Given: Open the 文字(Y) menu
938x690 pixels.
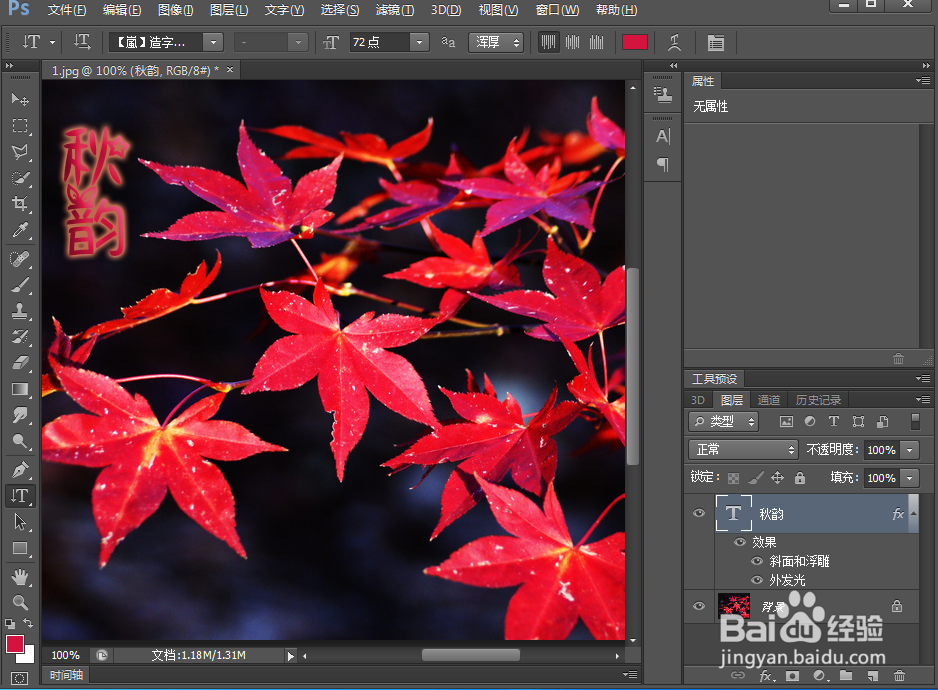Looking at the screenshot, I should pyautogui.click(x=284, y=10).
